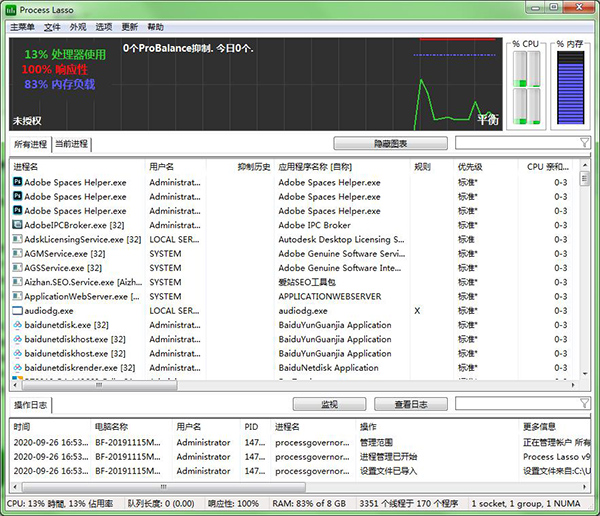The image size is (600, 516).
Task: Click the Process Lasso title bar icon
Action: pyautogui.click(x=10, y=10)
